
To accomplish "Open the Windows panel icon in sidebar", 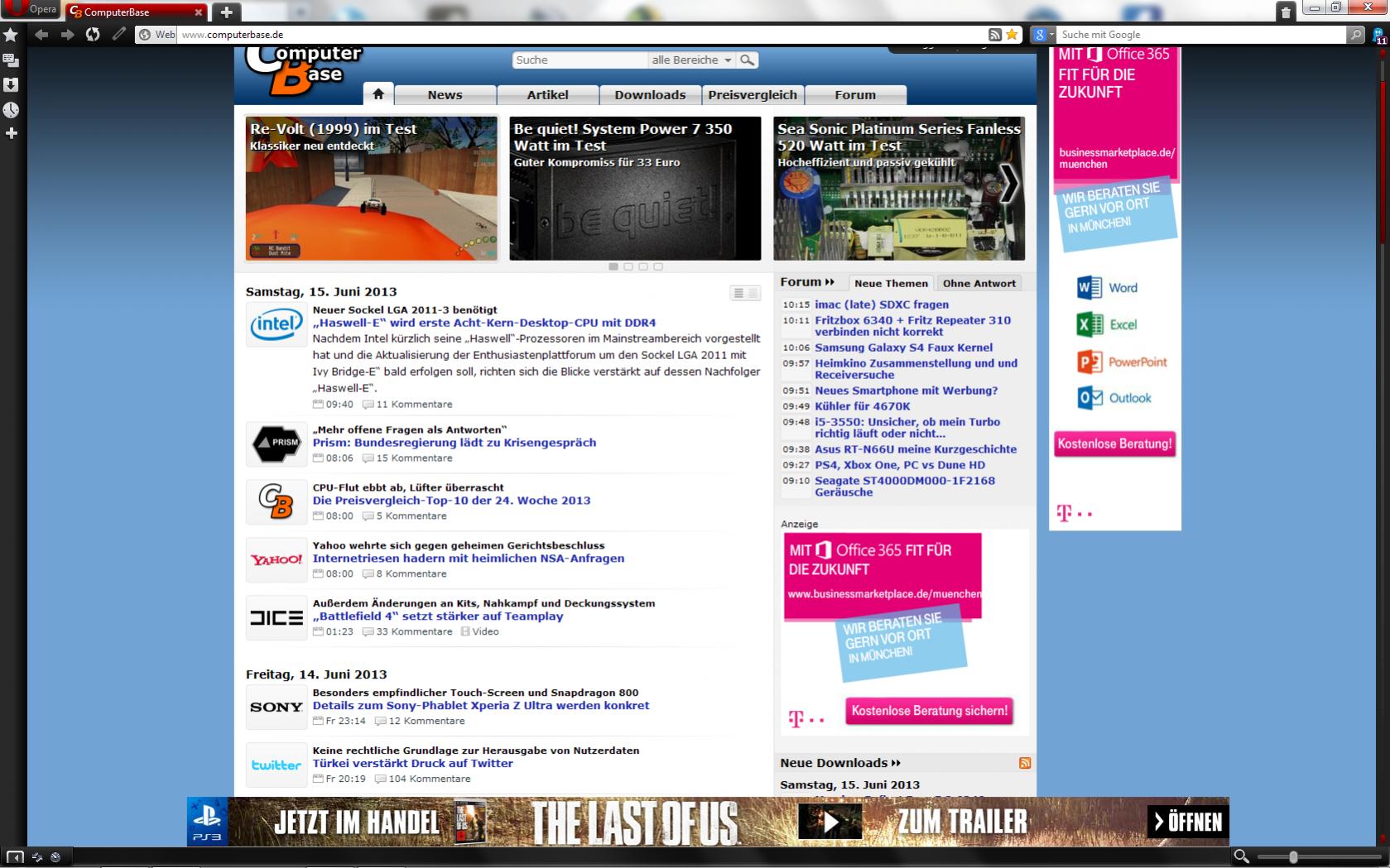I will tap(11, 60).
